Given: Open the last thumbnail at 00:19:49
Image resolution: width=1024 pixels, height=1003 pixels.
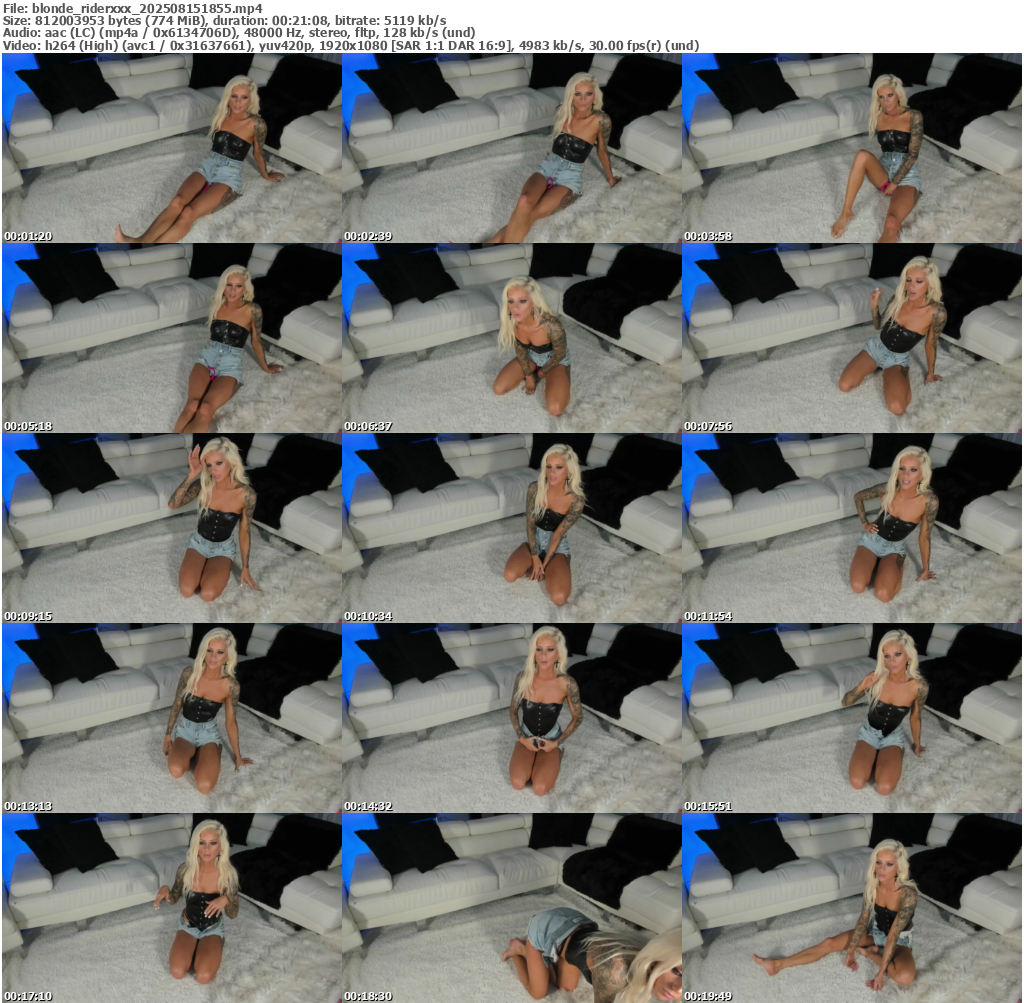Looking at the screenshot, I should (x=851, y=908).
